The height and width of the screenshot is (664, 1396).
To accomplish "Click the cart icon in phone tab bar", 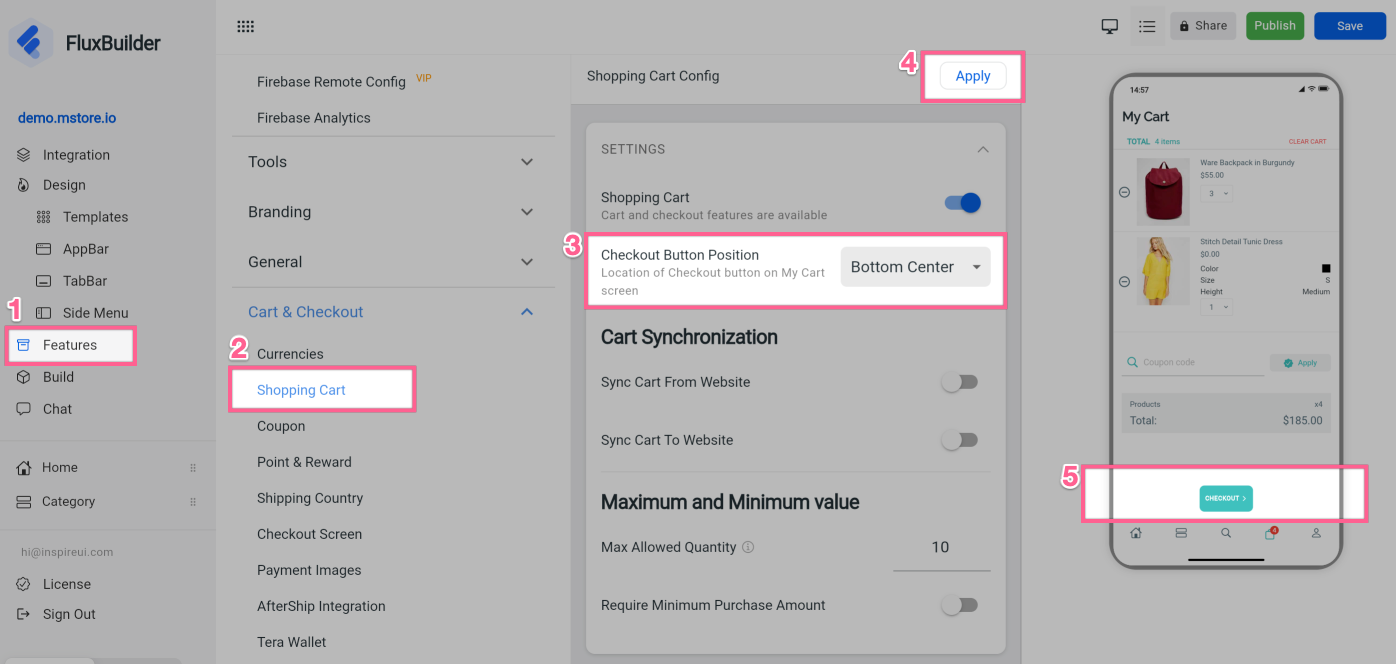I will 1270,533.
